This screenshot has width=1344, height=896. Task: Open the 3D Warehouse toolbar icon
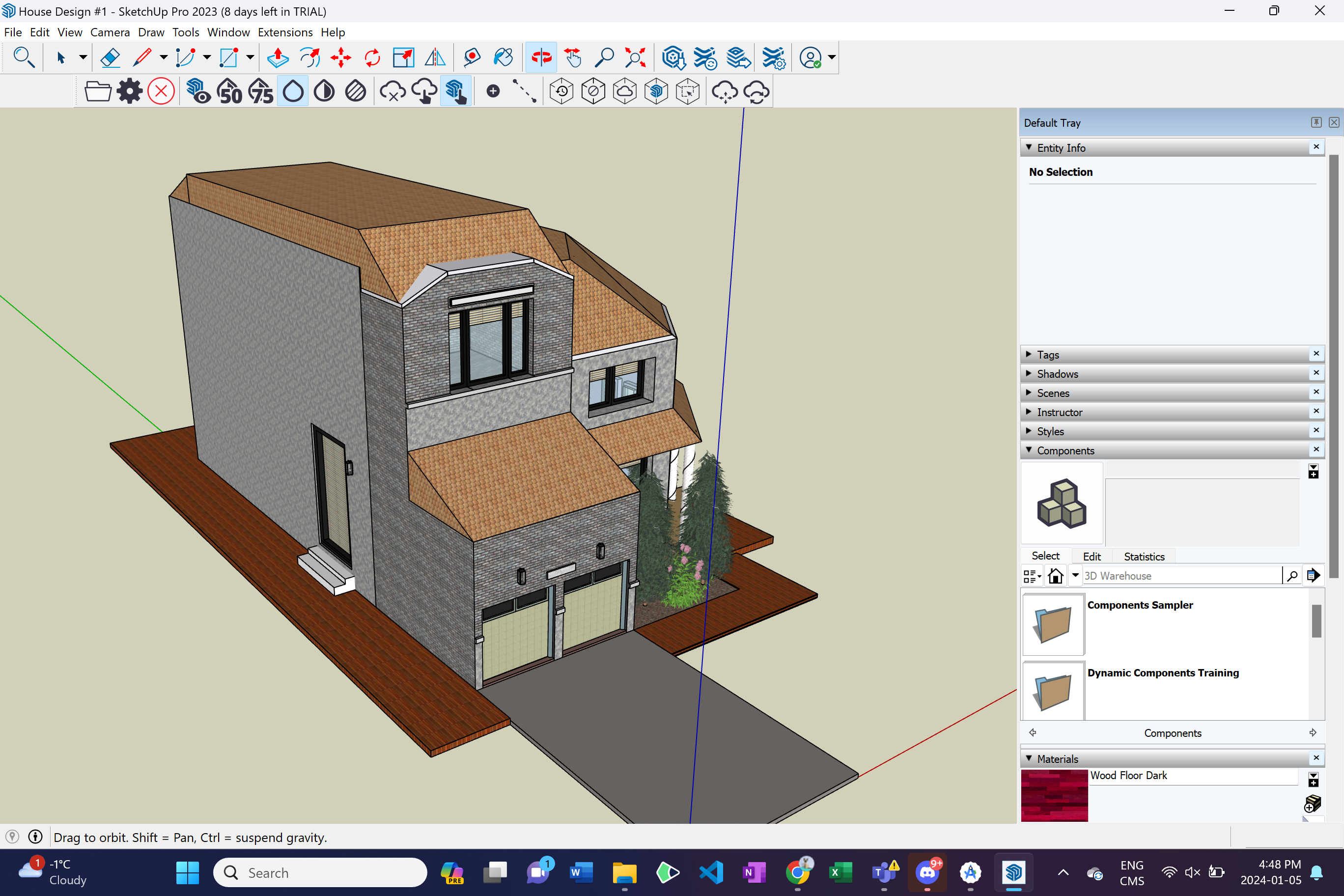[x=673, y=57]
